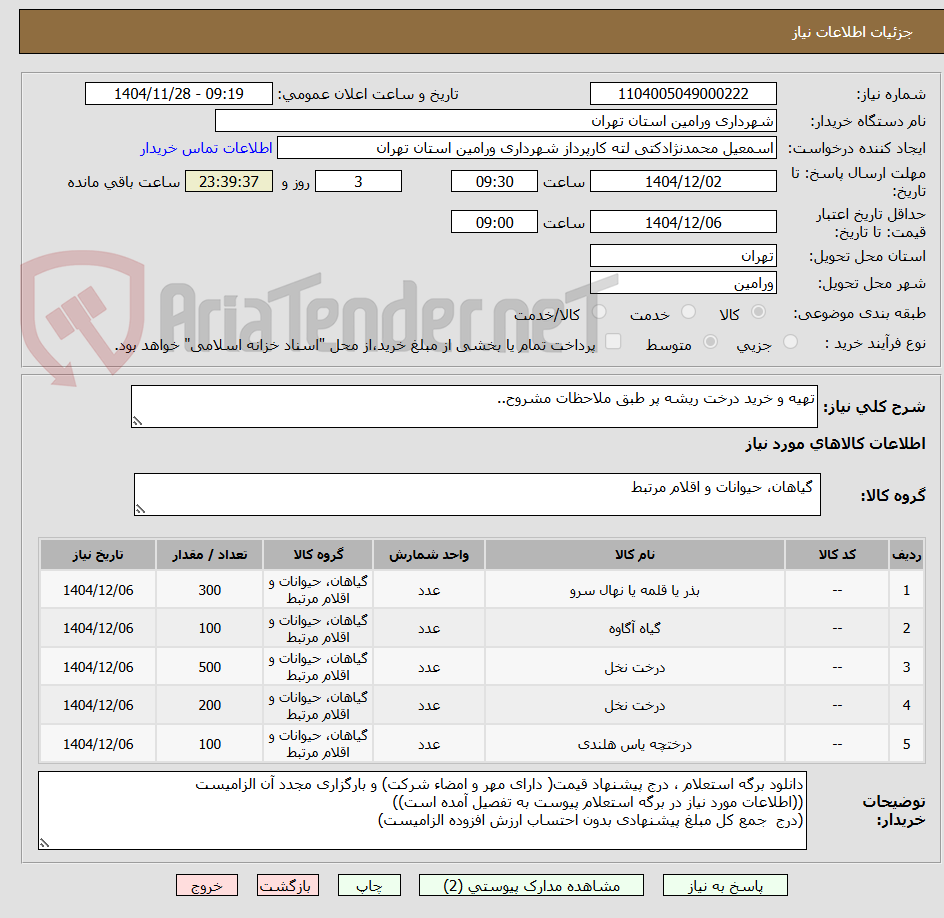Click quantity 100 in the گیاه آگاوه row
944x918 pixels.
pos(210,628)
